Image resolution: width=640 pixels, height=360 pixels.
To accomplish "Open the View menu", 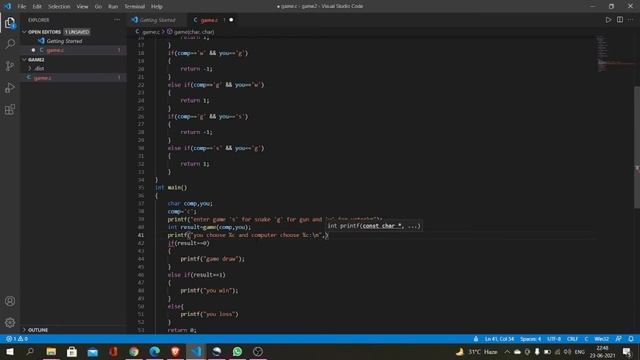I will [x=82, y=7].
